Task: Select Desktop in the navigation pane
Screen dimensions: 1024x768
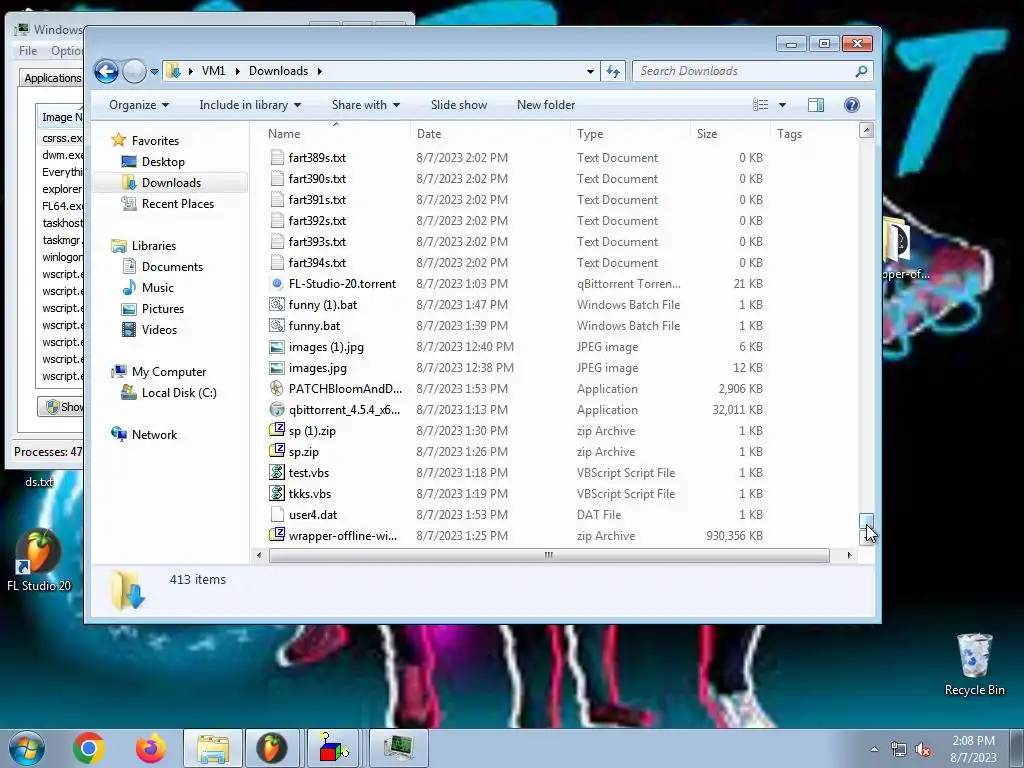Action: pos(163,162)
